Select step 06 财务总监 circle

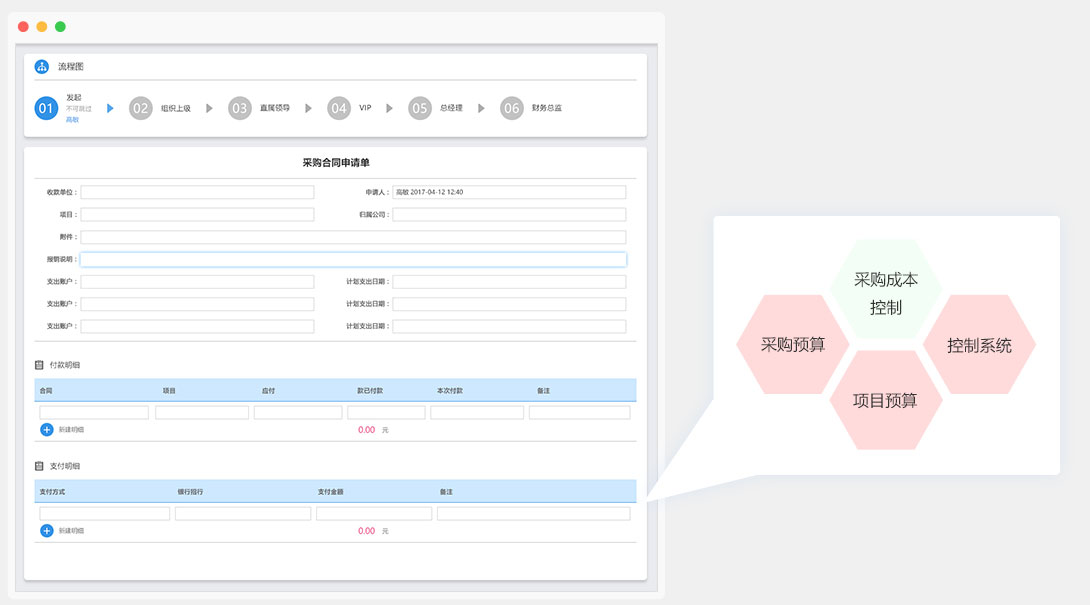pos(511,108)
